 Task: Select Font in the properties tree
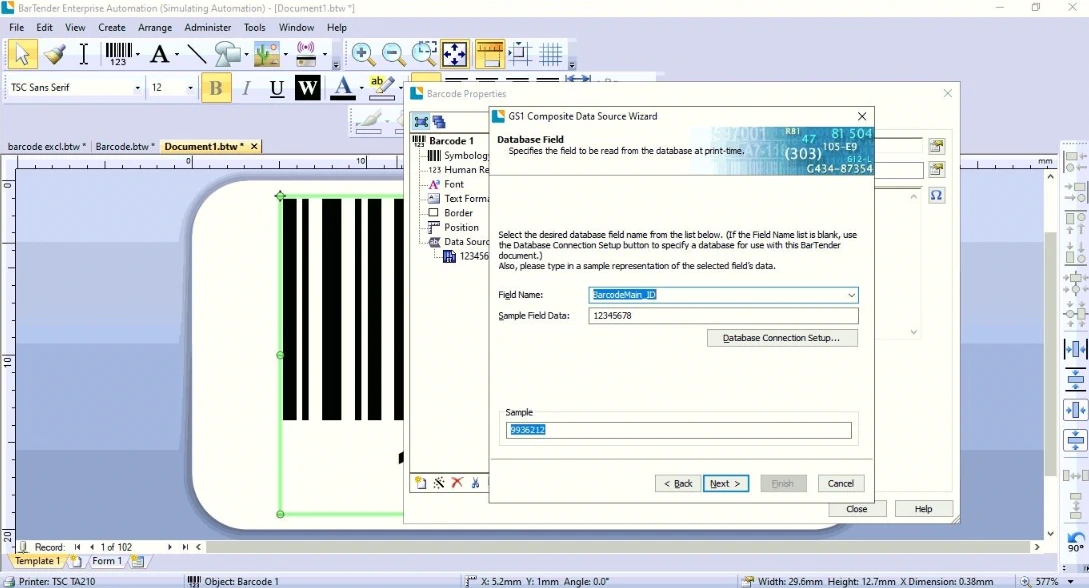454,184
